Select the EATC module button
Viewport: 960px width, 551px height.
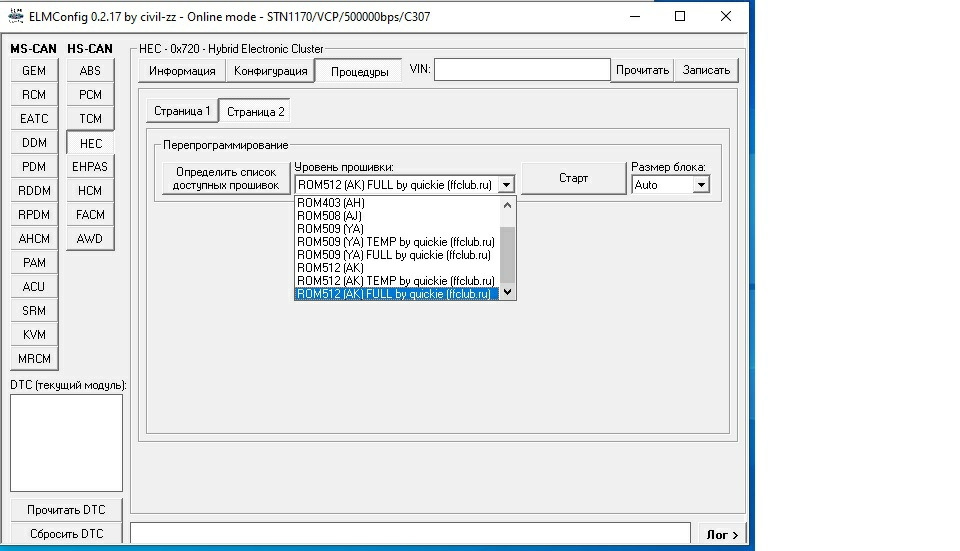pos(34,118)
